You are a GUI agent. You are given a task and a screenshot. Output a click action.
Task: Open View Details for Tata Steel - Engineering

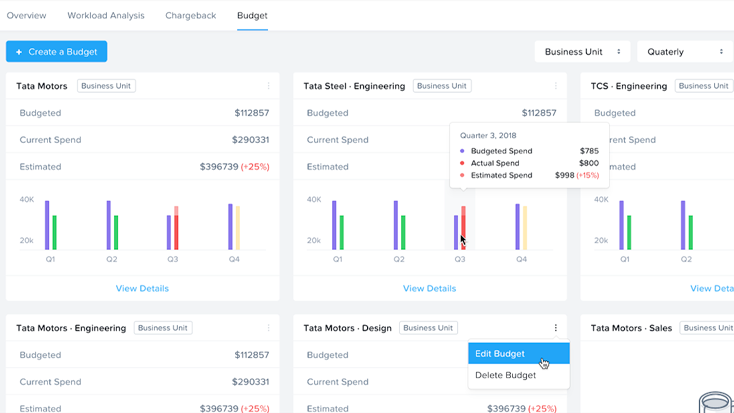(429, 288)
